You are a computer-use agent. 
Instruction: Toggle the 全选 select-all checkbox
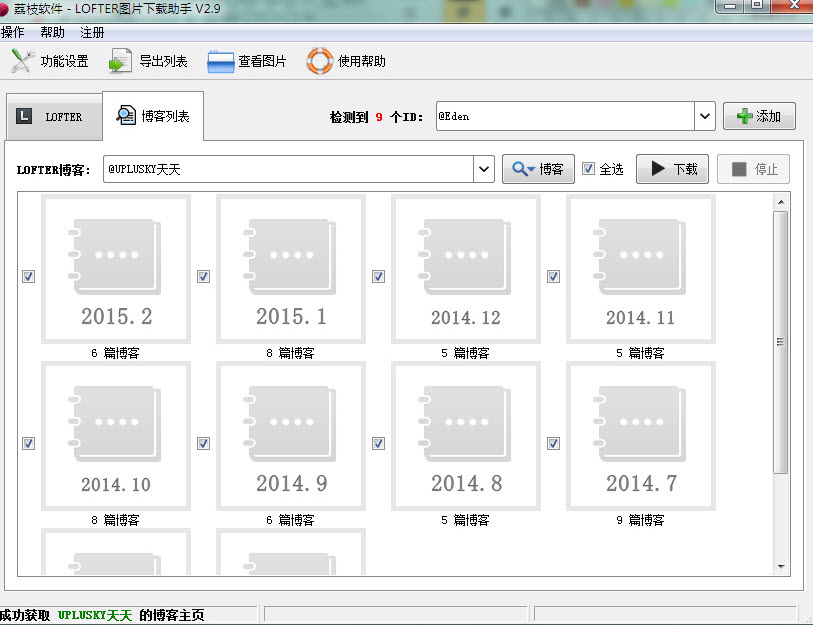tap(588, 169)
